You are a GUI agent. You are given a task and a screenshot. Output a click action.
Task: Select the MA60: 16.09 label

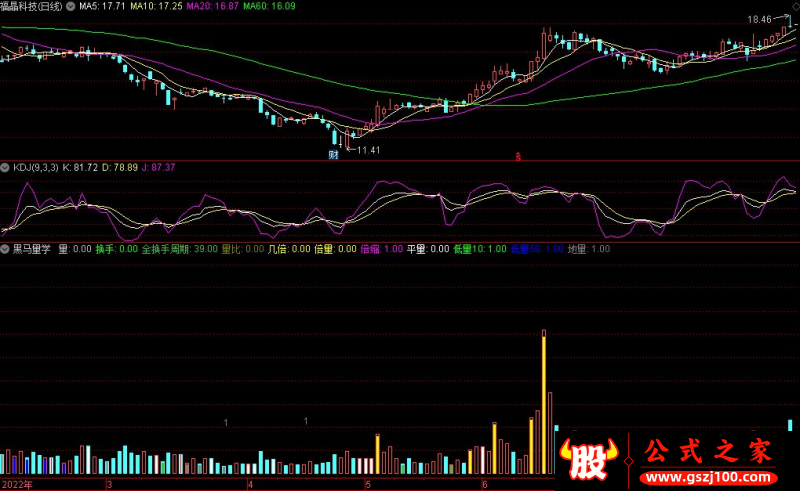pyautogui.click(x=269, y=6)
